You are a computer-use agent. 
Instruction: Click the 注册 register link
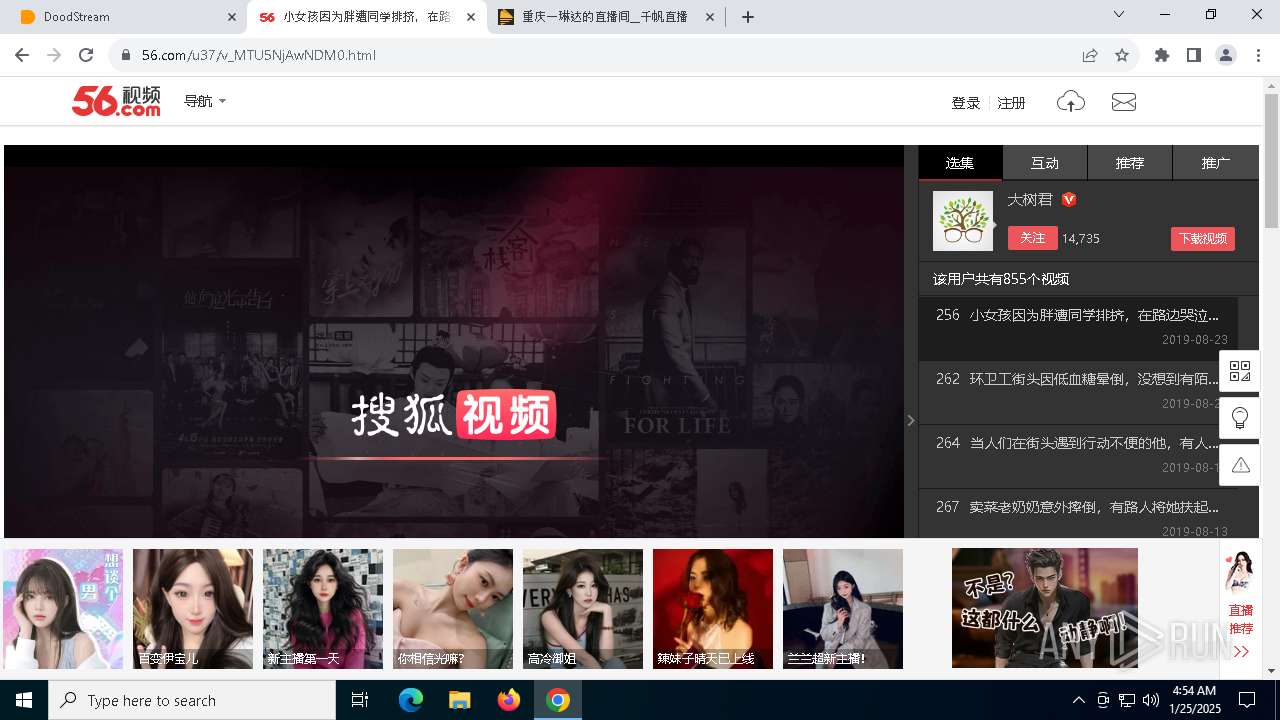1012,103
